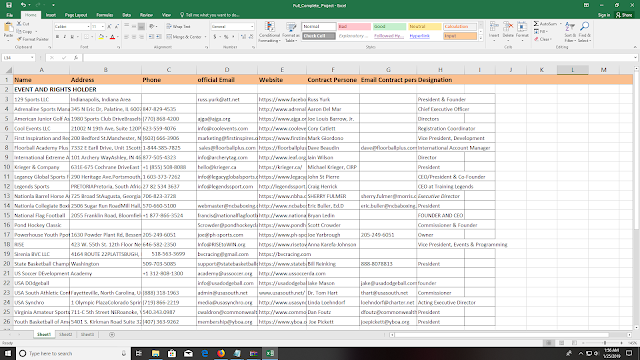Click Merge & Center
Image resolution: width=640 pixels, height=360 pixels.
pyautogui.click(x=184, y=37)
